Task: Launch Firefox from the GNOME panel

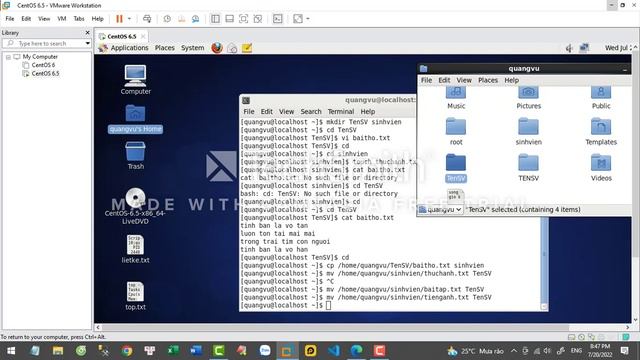Action: [x=217, y=48]
